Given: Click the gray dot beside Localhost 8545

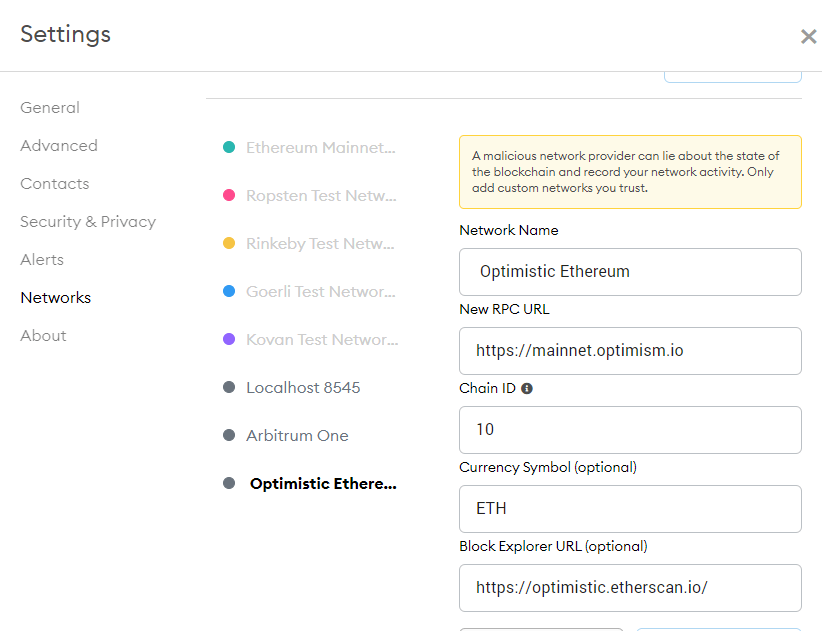Looking at the screenshot, I should point(228,386).
